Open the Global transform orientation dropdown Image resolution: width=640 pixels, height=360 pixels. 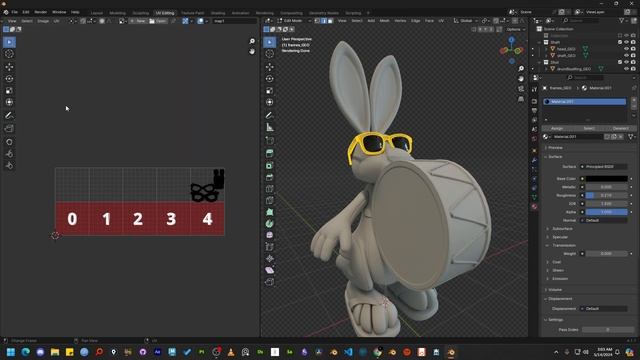466,20
